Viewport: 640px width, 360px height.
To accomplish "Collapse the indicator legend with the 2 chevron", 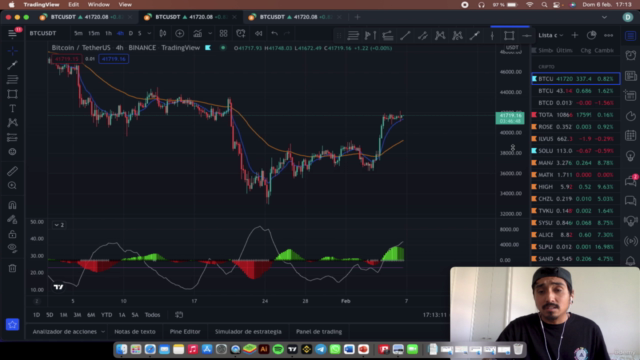I will (x=59, y=225).
